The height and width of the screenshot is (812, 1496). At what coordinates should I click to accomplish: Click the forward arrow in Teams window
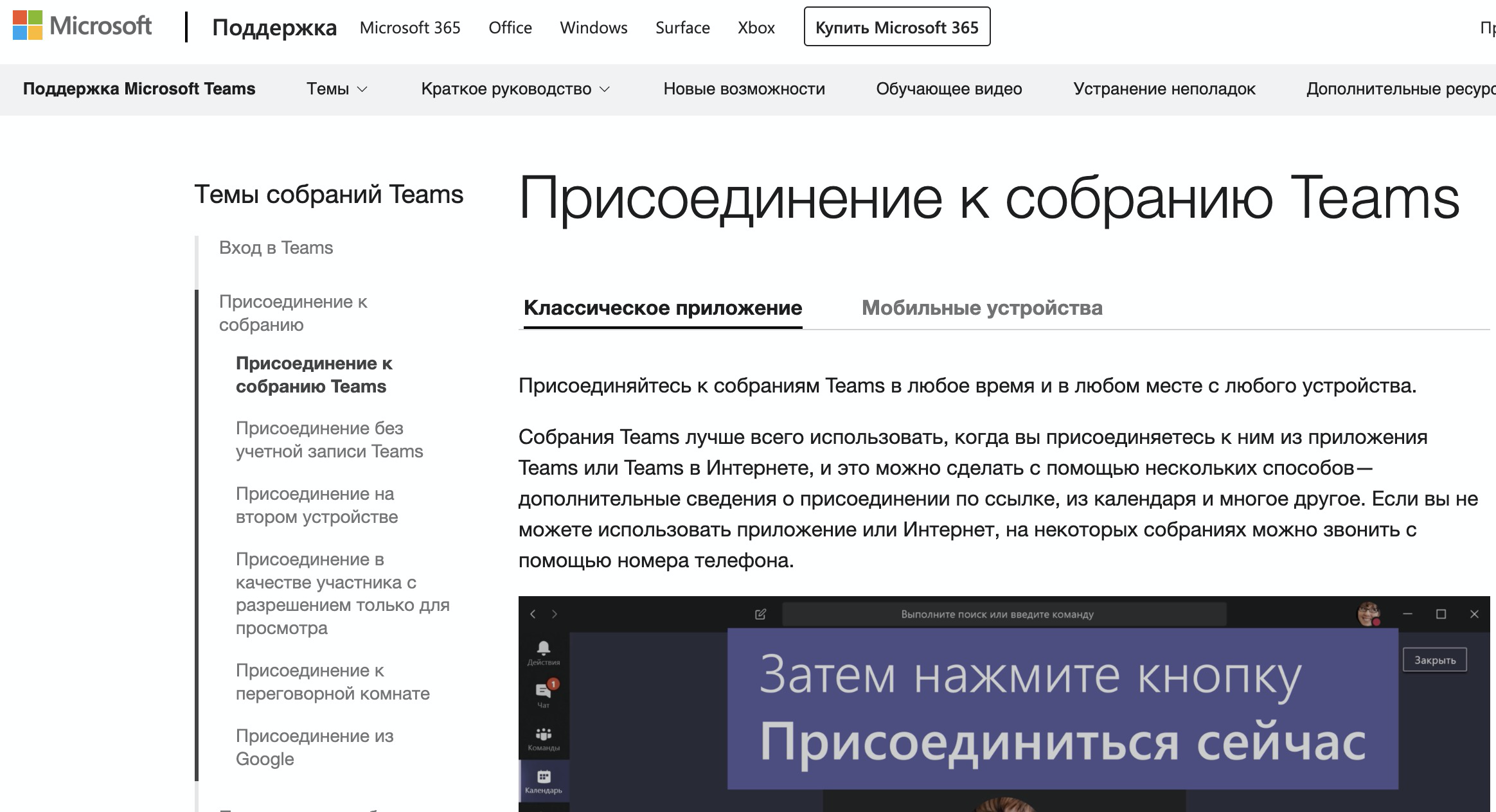point(555,614)
